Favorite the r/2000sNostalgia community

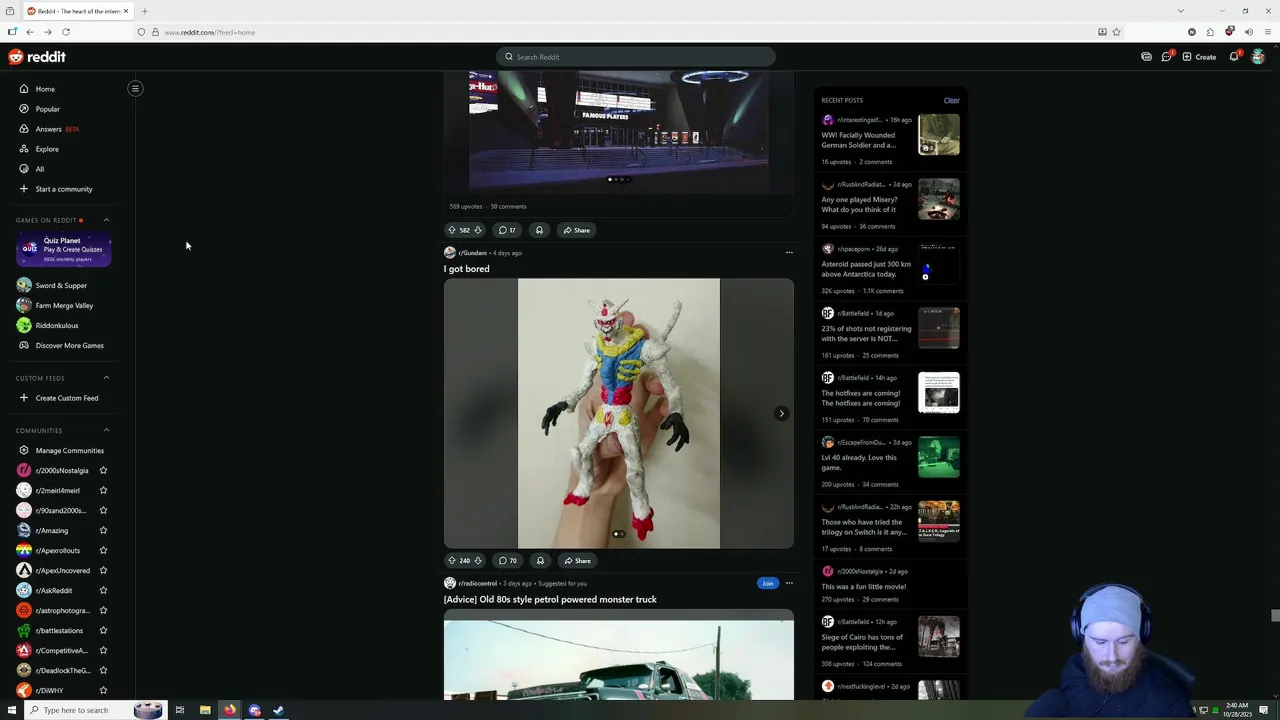coord(103,470)
